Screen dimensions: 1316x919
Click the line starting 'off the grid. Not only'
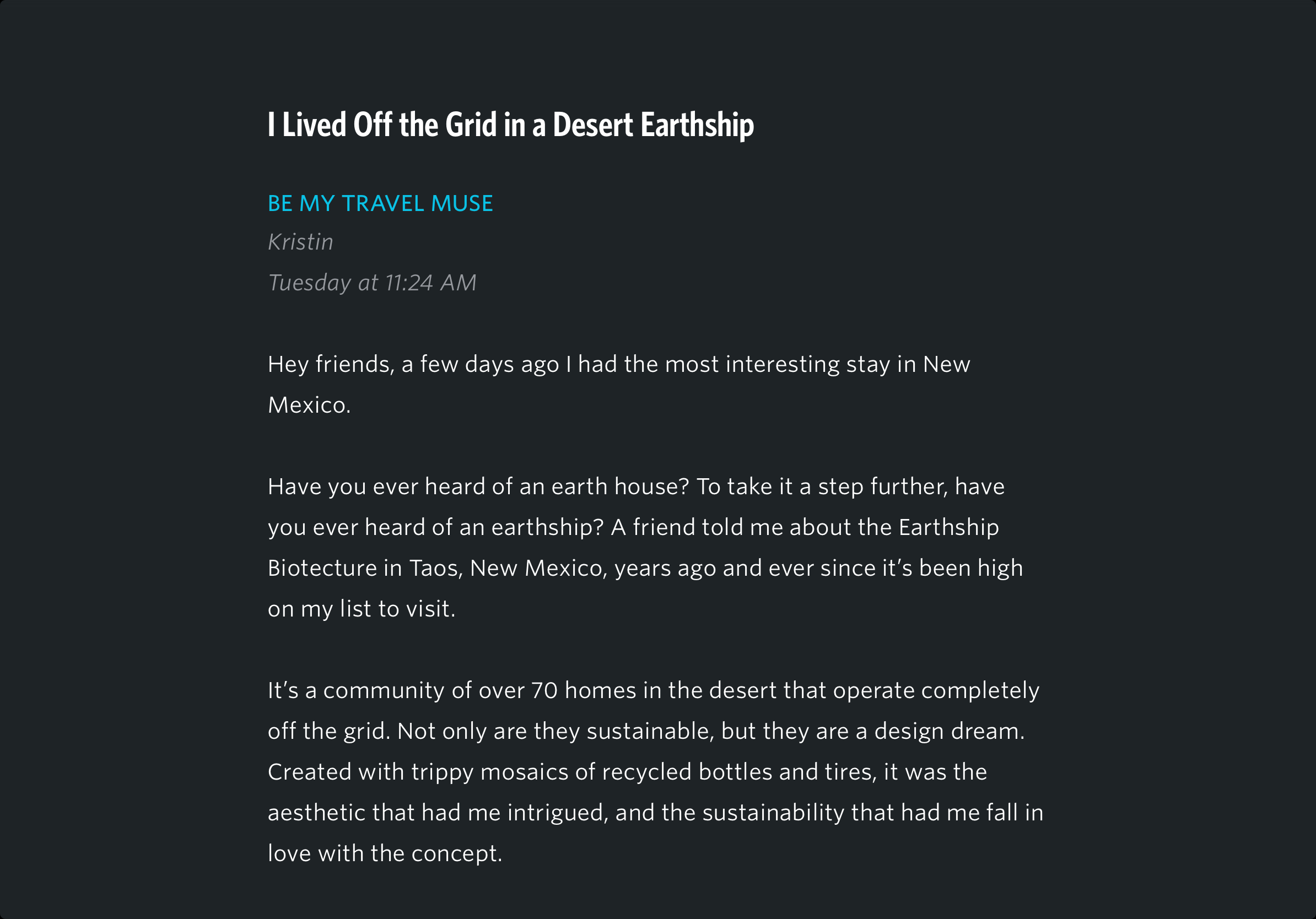pyautogui.click(x=646, y=731)
